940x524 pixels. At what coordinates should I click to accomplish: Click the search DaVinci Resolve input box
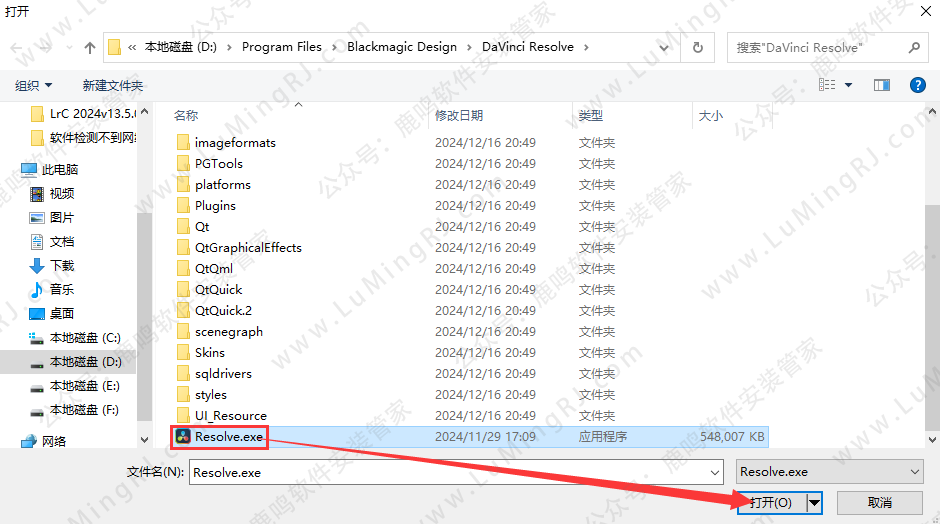click(815, 47)
